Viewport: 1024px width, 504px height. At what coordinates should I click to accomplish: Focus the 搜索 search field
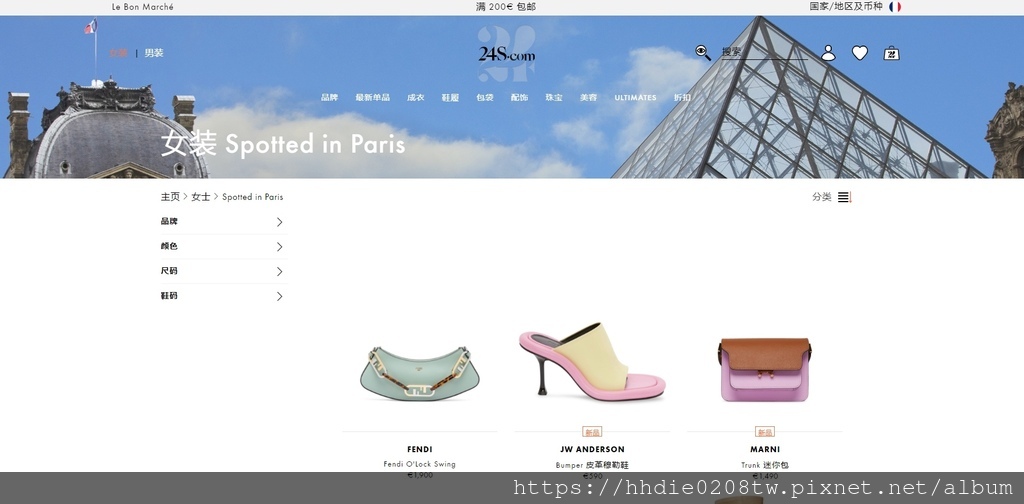pyautogui.click(x=764, y=52)
